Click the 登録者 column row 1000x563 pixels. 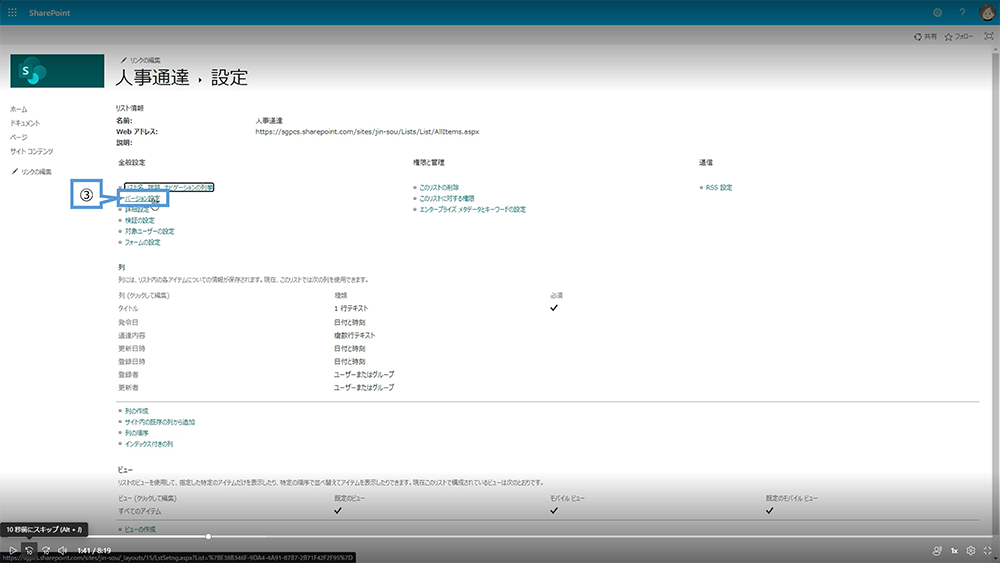[x=128, y=374]
